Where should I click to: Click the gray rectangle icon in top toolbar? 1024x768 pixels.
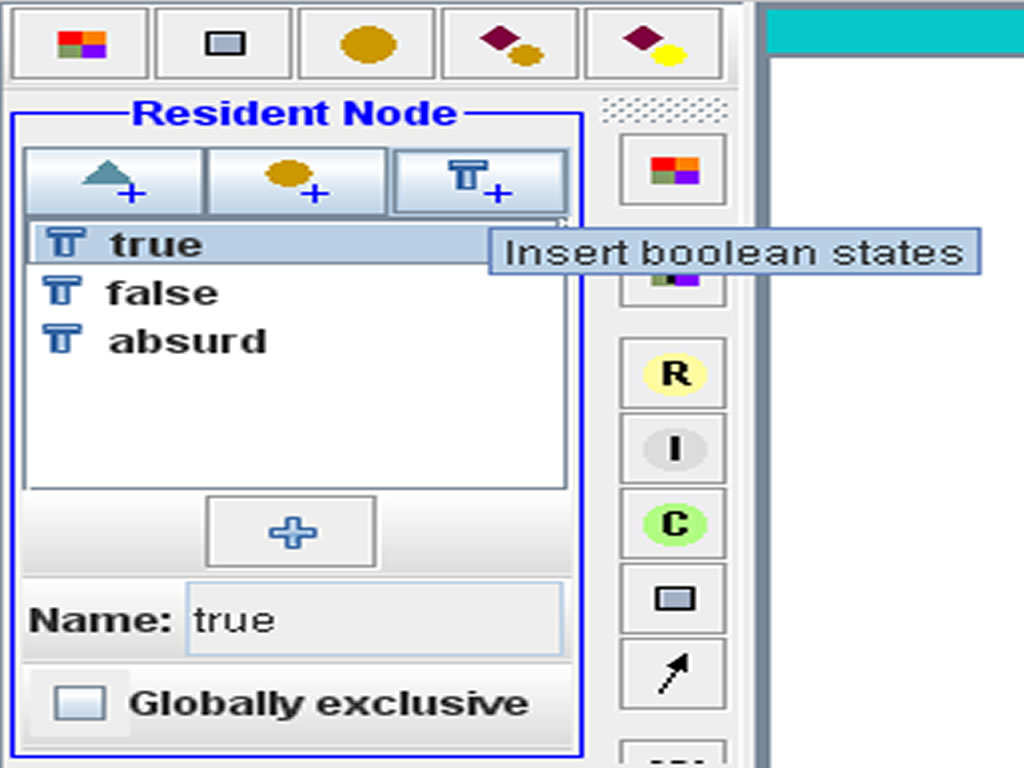pyautogui.click(x=224, y=44)
